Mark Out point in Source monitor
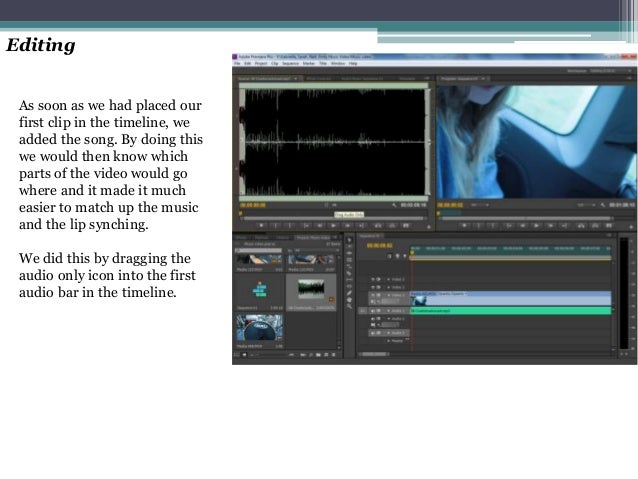638x479 pixels. tap(290, 225)
